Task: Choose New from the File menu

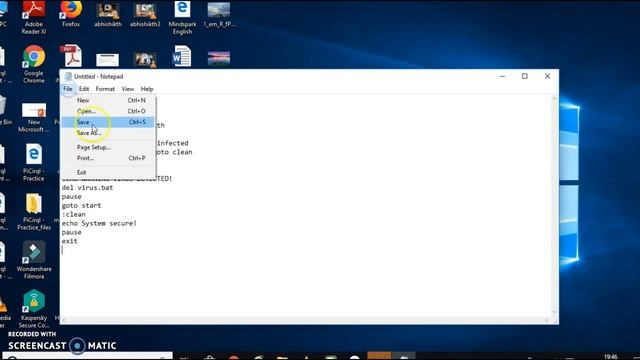Action: pyautogui.click(x=108, y=100)
